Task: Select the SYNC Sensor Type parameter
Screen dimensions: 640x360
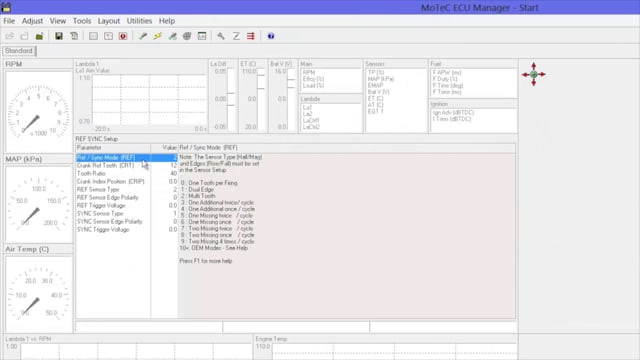Action: coord(100,213)
